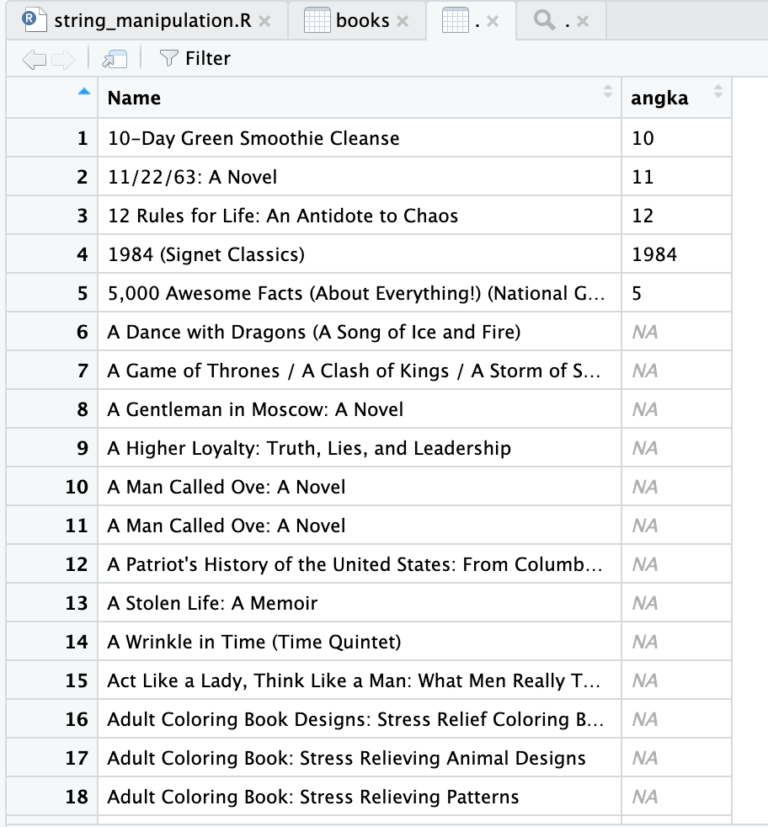Click sort arrows on angka column
Image resolution: width=768 pixels, height=827 pixels.
point(716,93)
